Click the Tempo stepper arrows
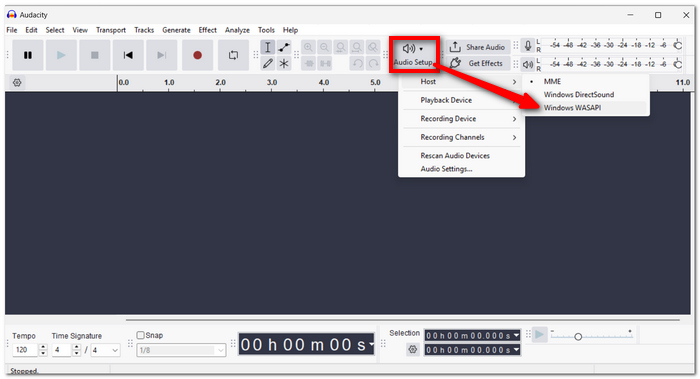Image resolution: width=700 pixels, height=379 pixels. (43, 350)
